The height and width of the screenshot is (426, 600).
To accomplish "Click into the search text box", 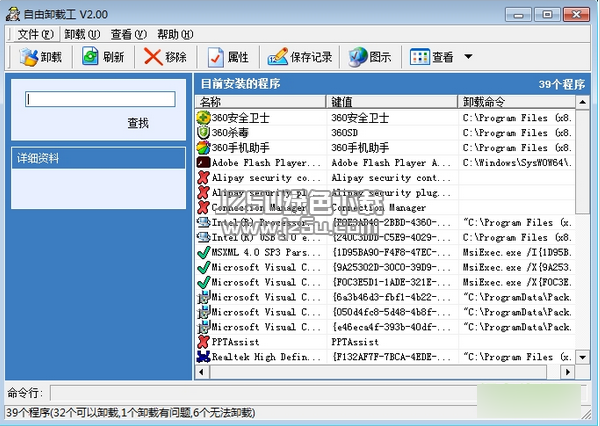I will (x=100, y=99).
